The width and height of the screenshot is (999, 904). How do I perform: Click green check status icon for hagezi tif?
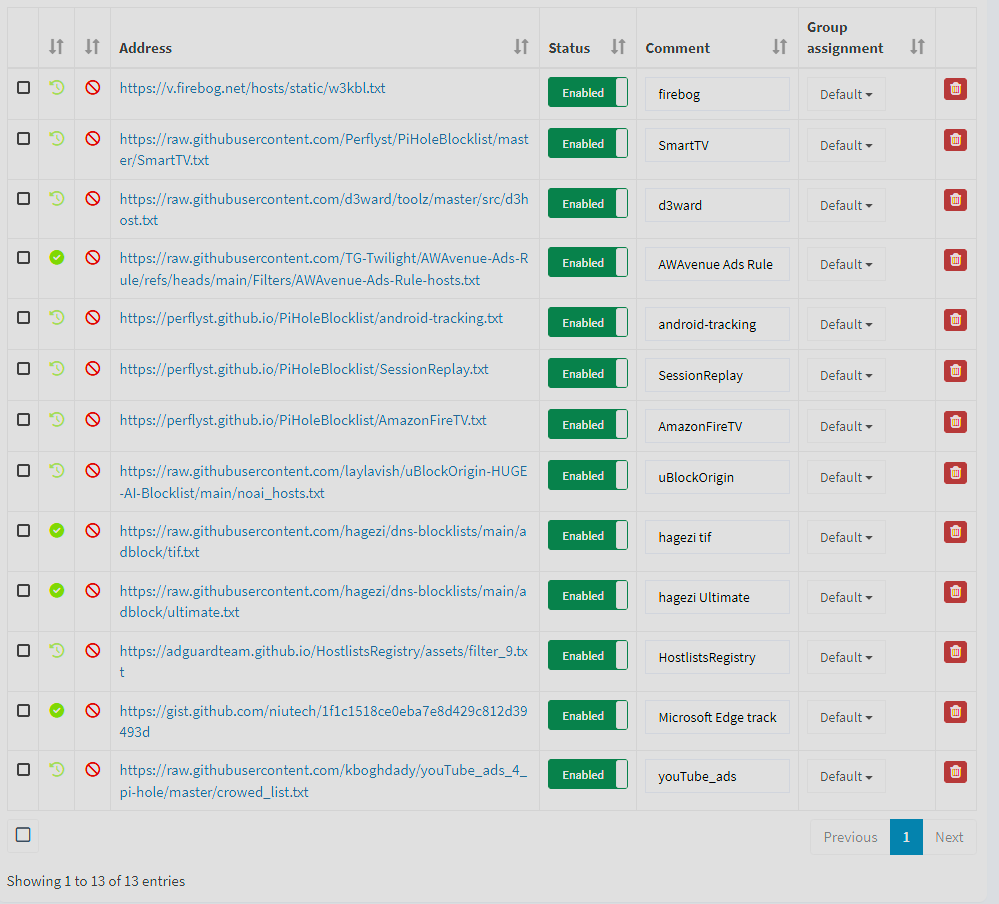click(x=57, y=530)
